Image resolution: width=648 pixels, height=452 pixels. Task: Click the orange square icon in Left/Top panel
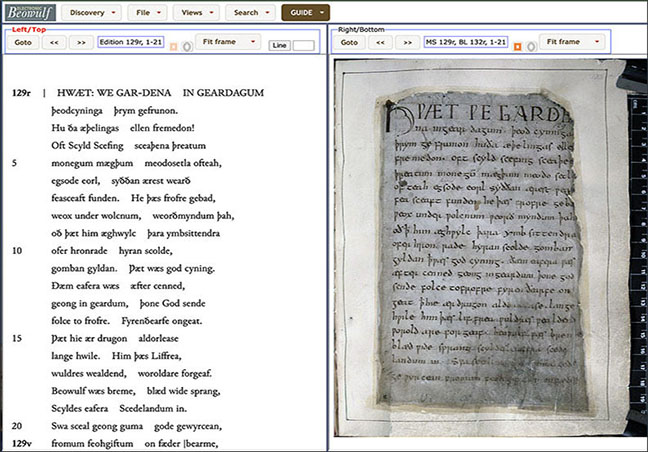(174, 47)
